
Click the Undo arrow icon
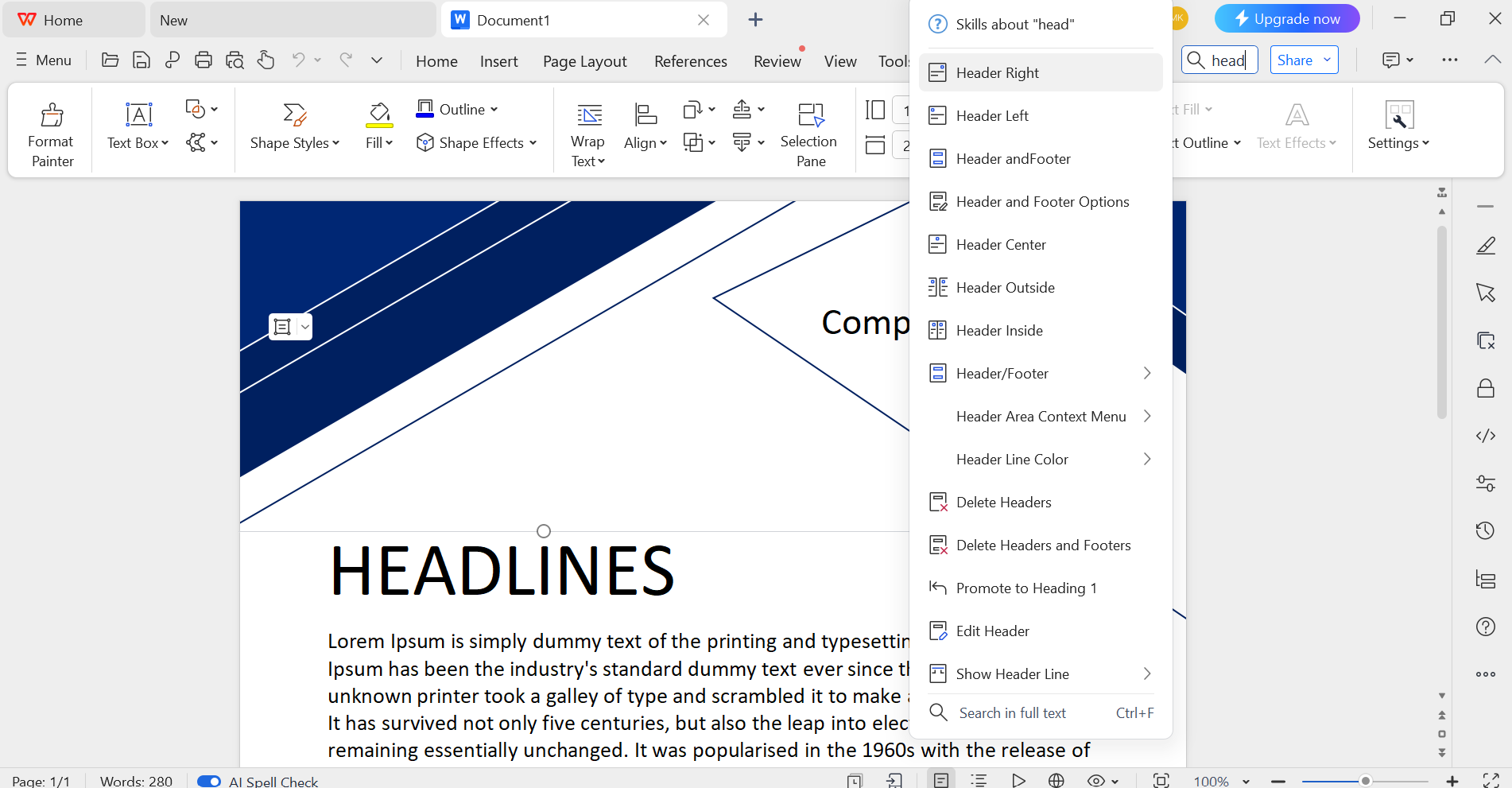click(298, 60)
